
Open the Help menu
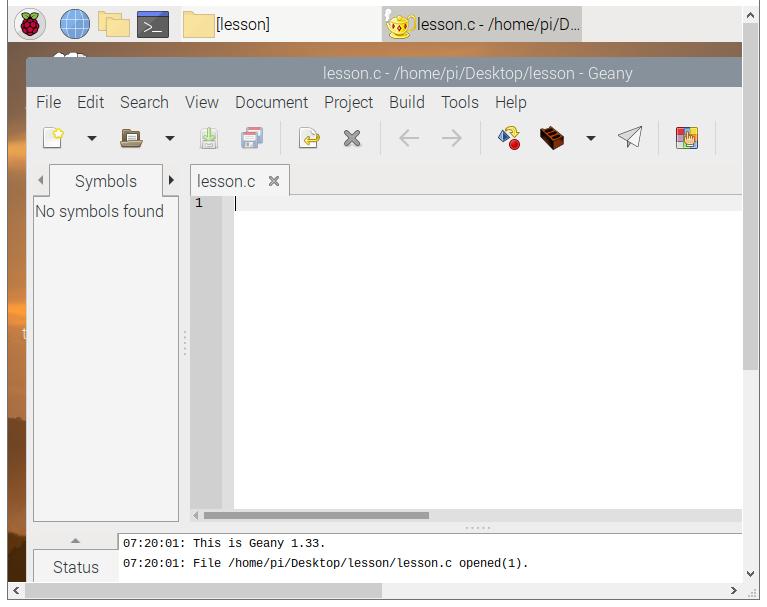point(511,102)
